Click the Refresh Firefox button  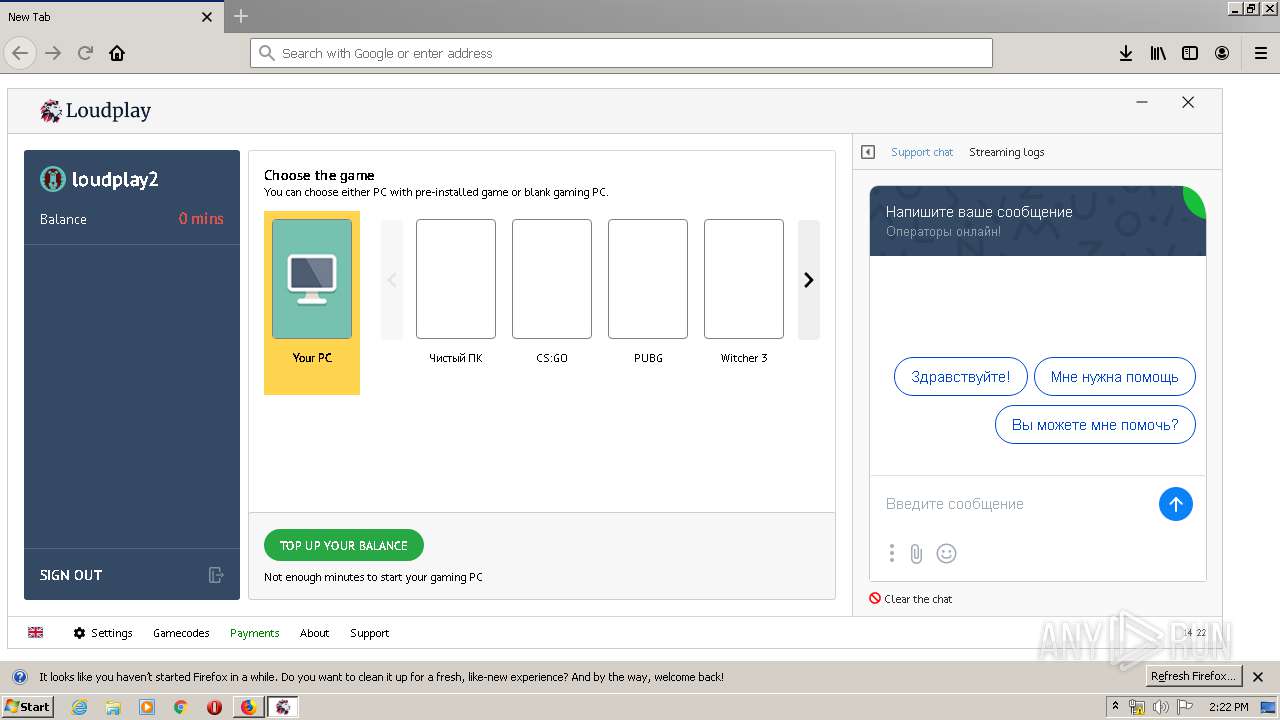1193,676
